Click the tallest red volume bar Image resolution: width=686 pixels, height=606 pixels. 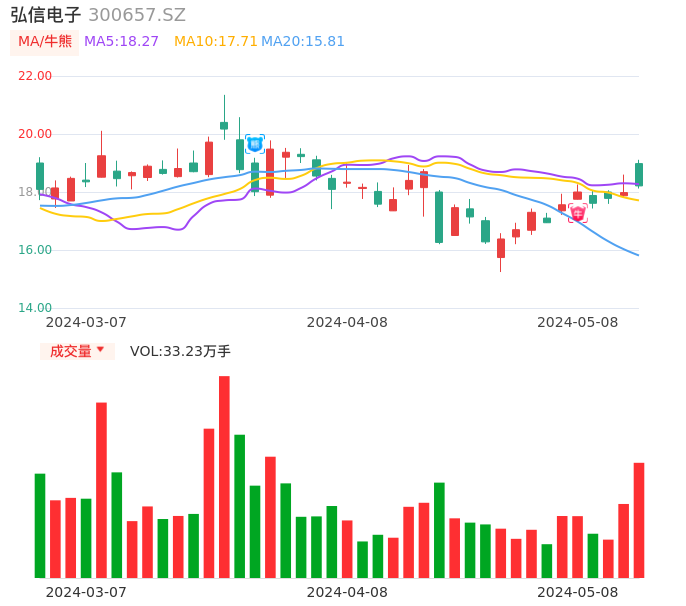point(224,476)
